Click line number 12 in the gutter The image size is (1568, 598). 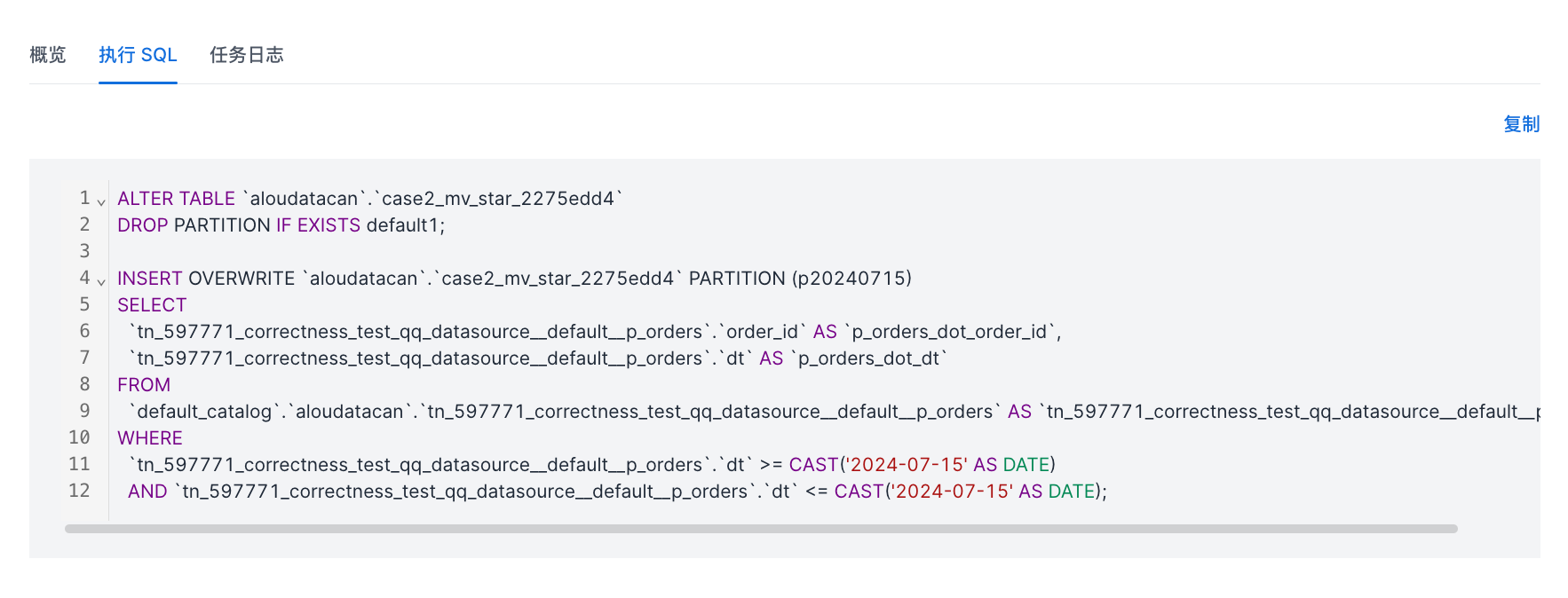click(79, 491)
